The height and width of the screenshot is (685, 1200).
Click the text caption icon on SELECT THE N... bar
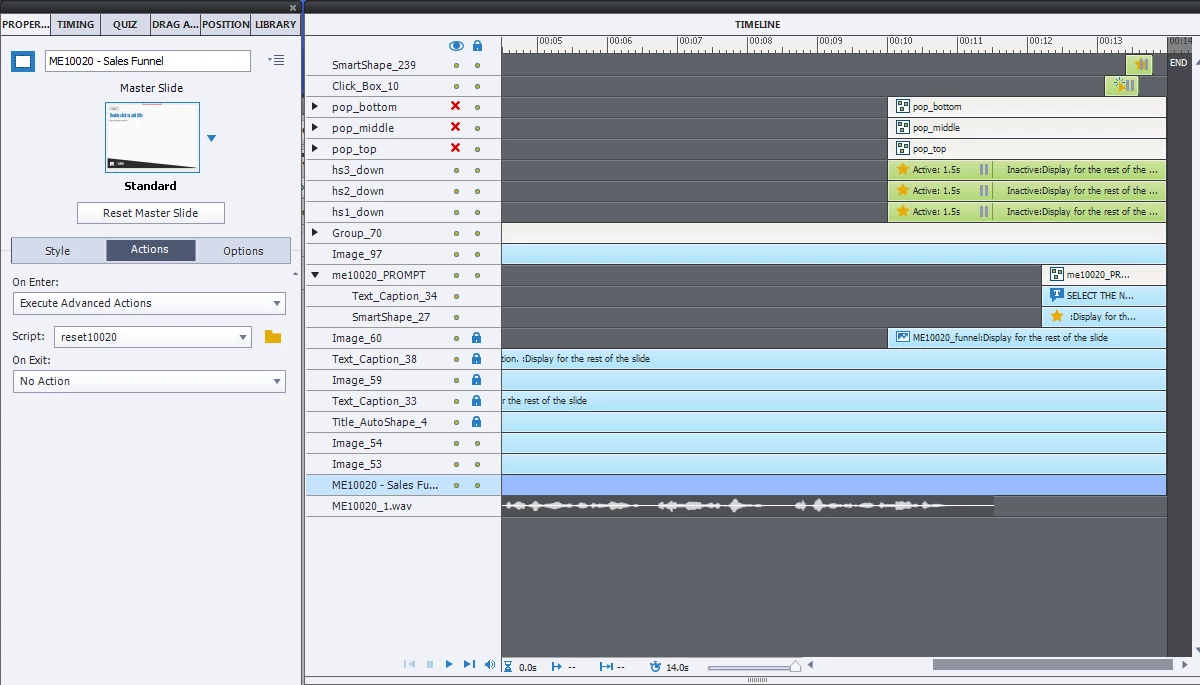click(x=1057, y=296)
